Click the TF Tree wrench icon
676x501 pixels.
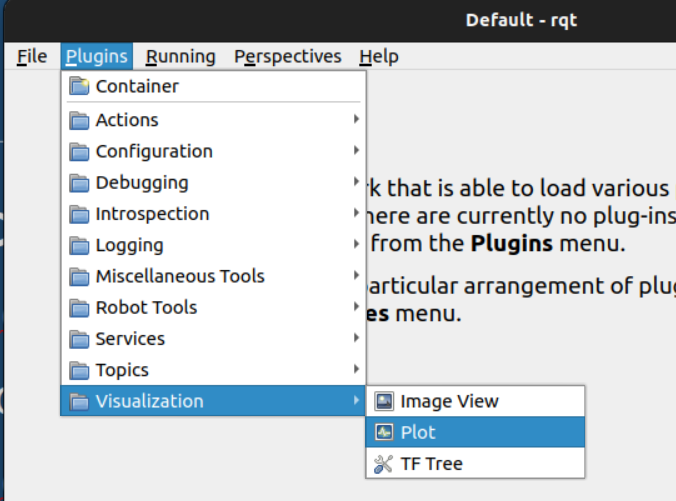(x=383, y=464)
